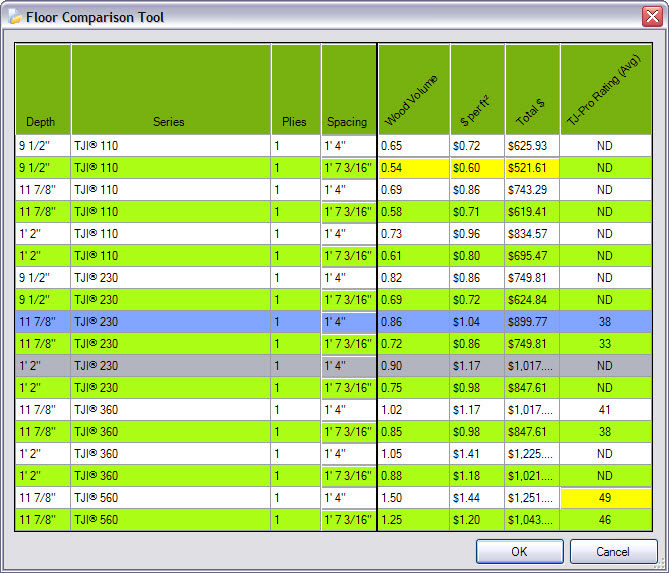
Task: Select the wood volume 0.75 cell
Action: 413,388
